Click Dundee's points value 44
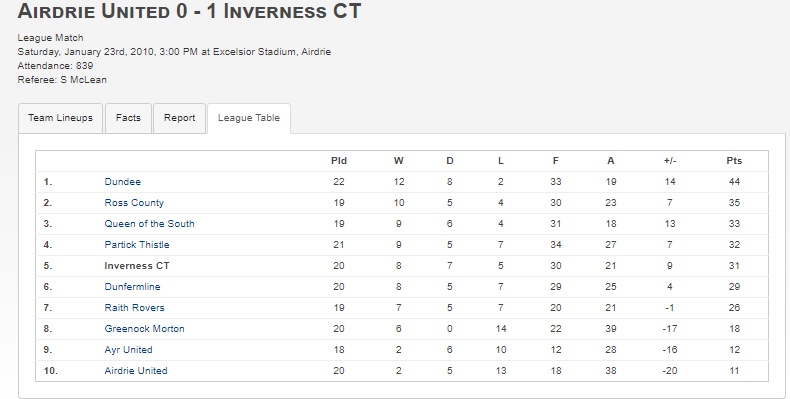 [x=734, y=182]
